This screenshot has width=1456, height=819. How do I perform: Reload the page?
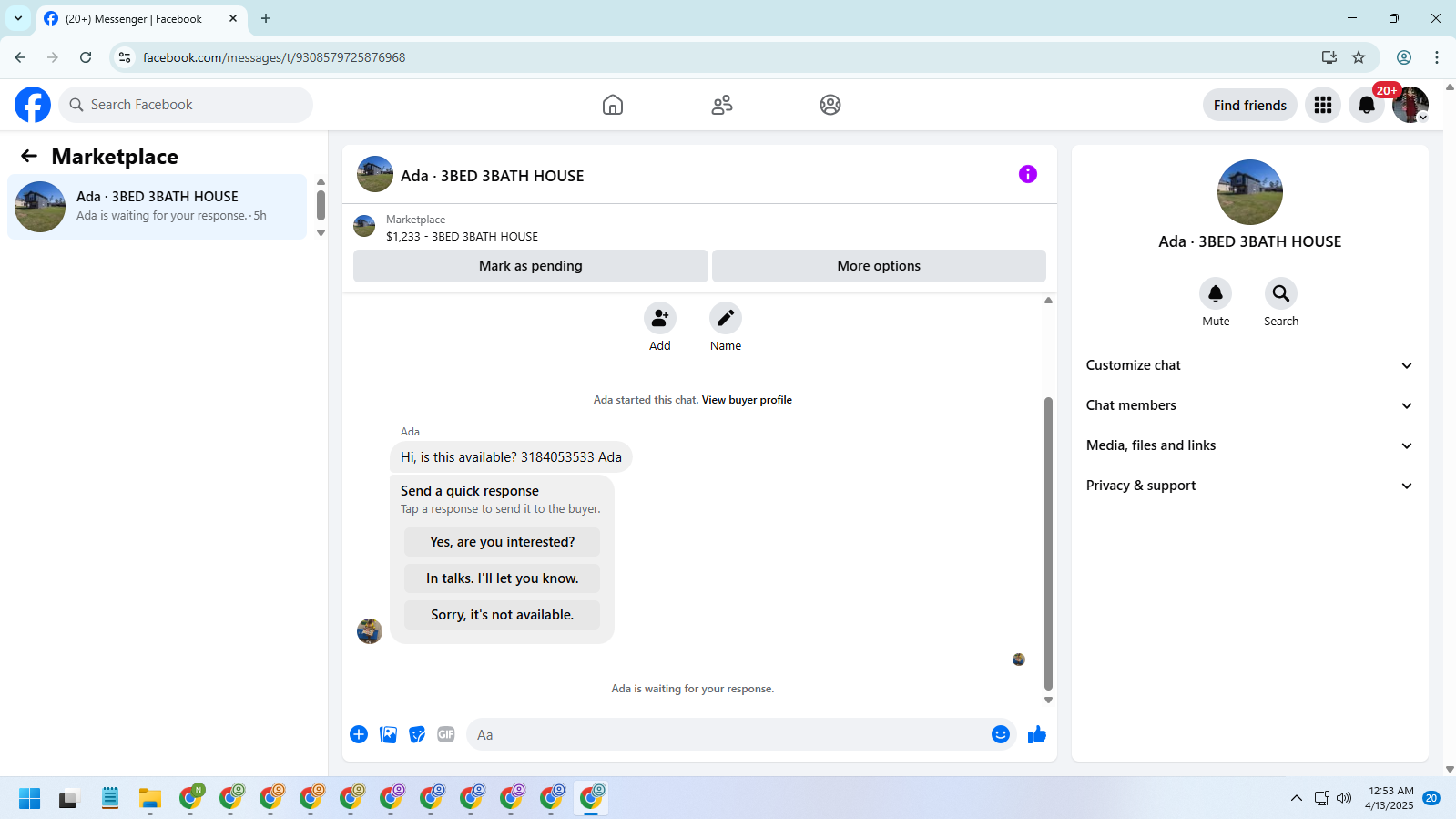(x=86, y=57)
